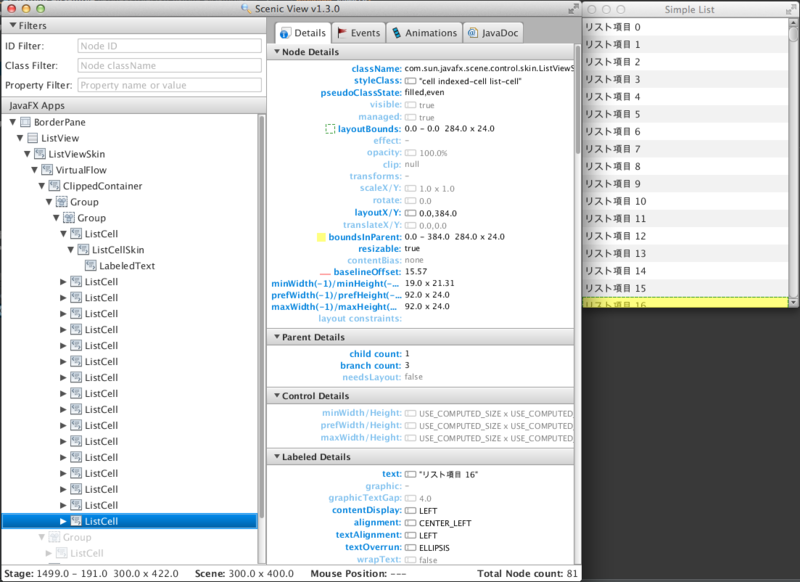
Task: Click the JavaFX Apps panel header
Action: 134,106
